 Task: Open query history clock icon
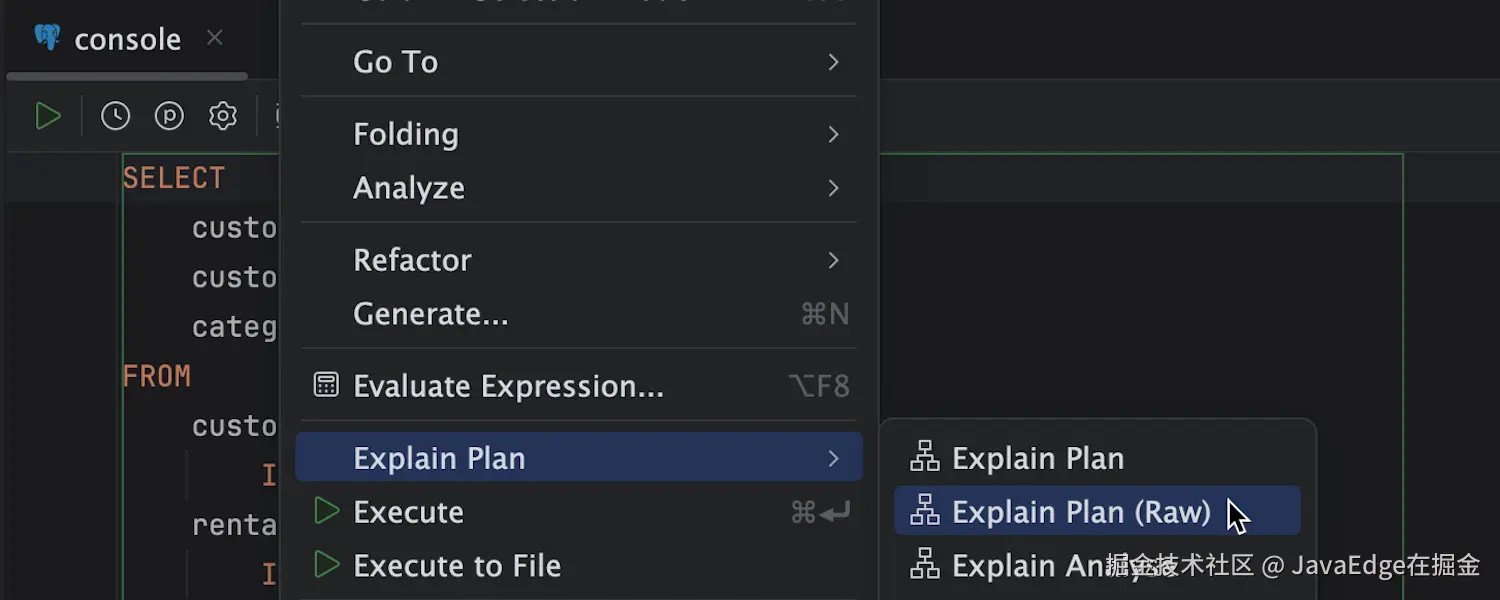[115, 116]
